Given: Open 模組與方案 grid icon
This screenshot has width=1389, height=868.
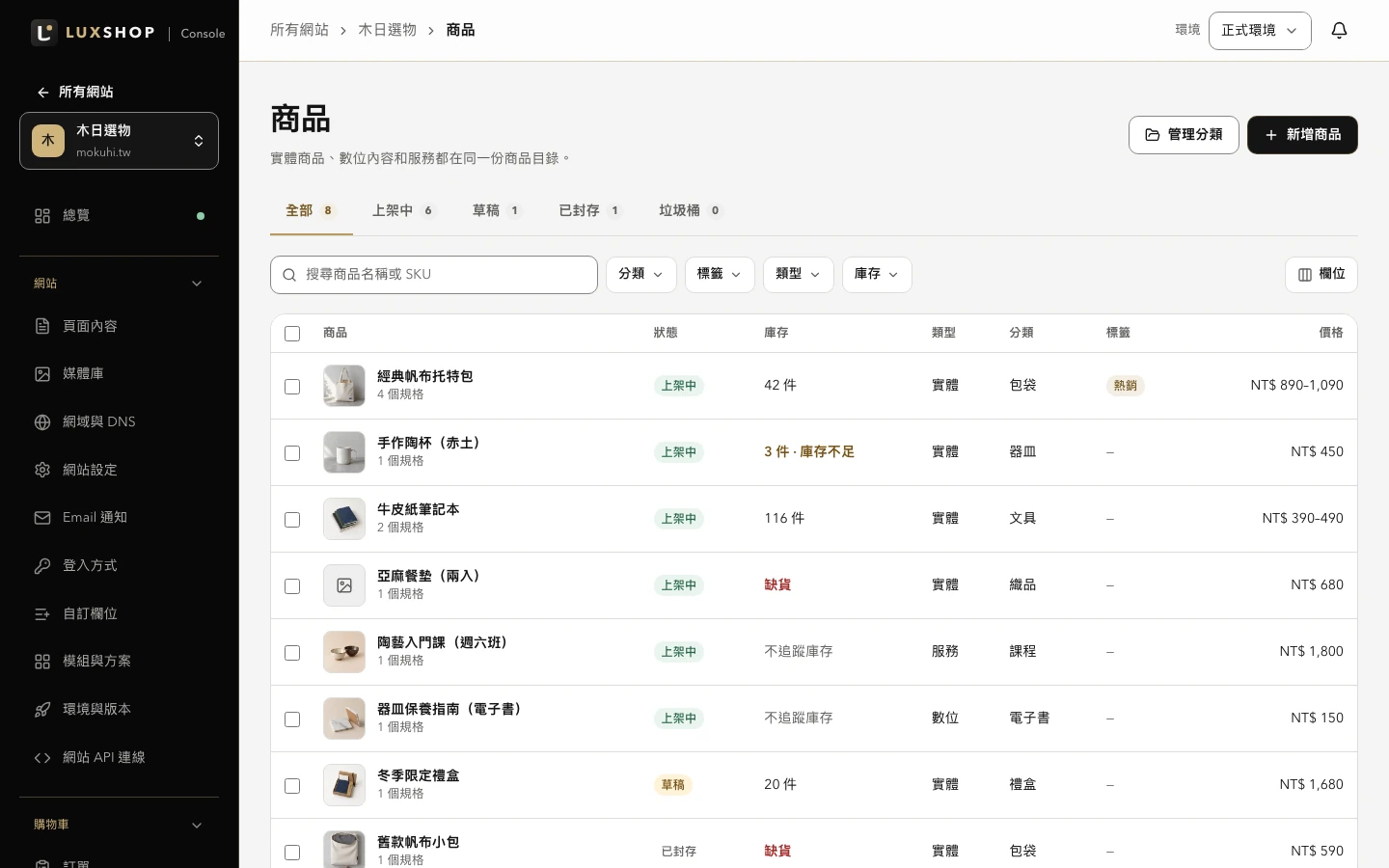Looking at the screenshot, I should coord(42,662).
